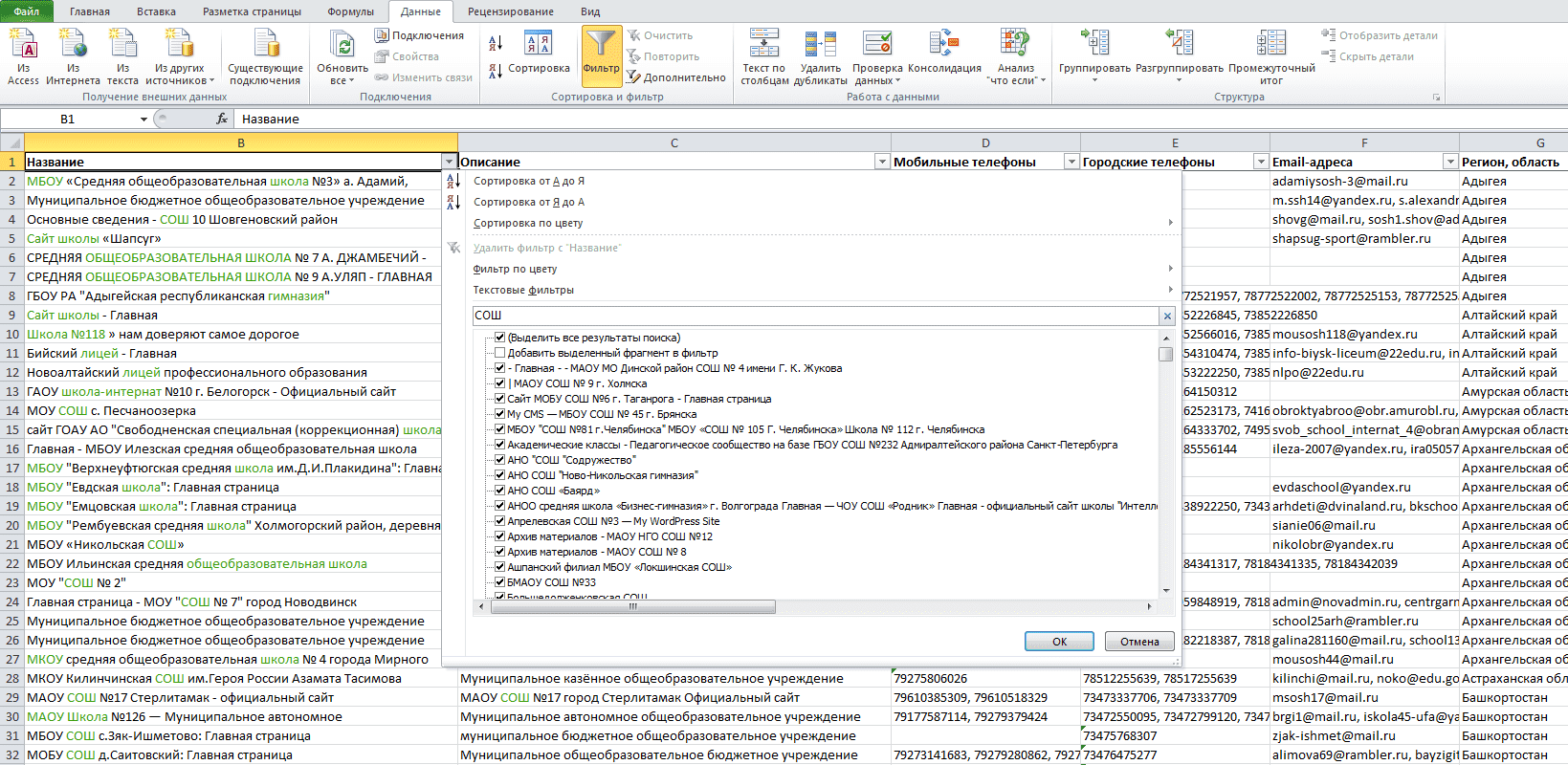Check Add current selection to filter
1568x765 pixels.
(x=499, y=353)
